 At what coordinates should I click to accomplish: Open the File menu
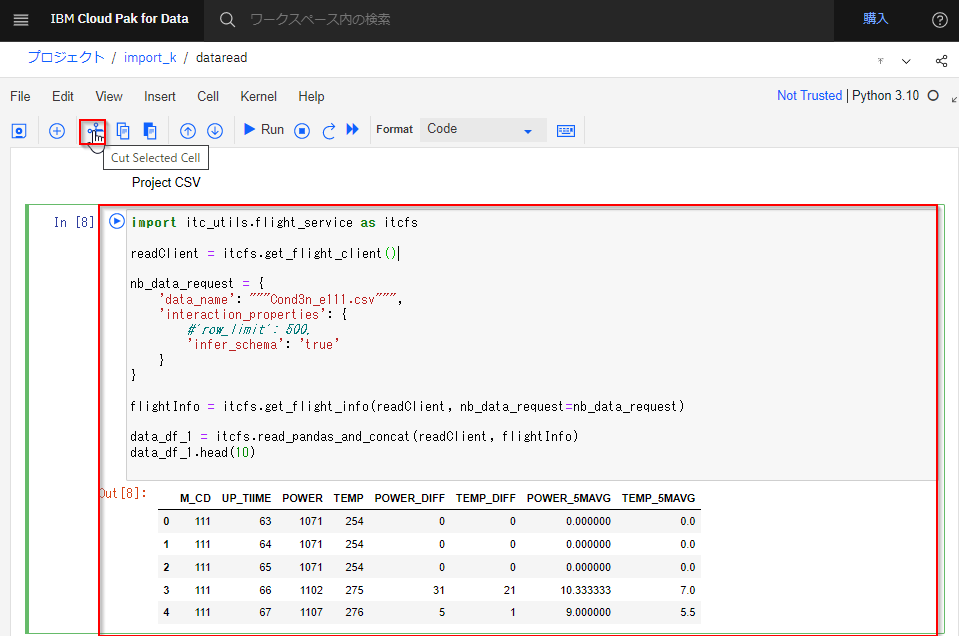[20, 97]
